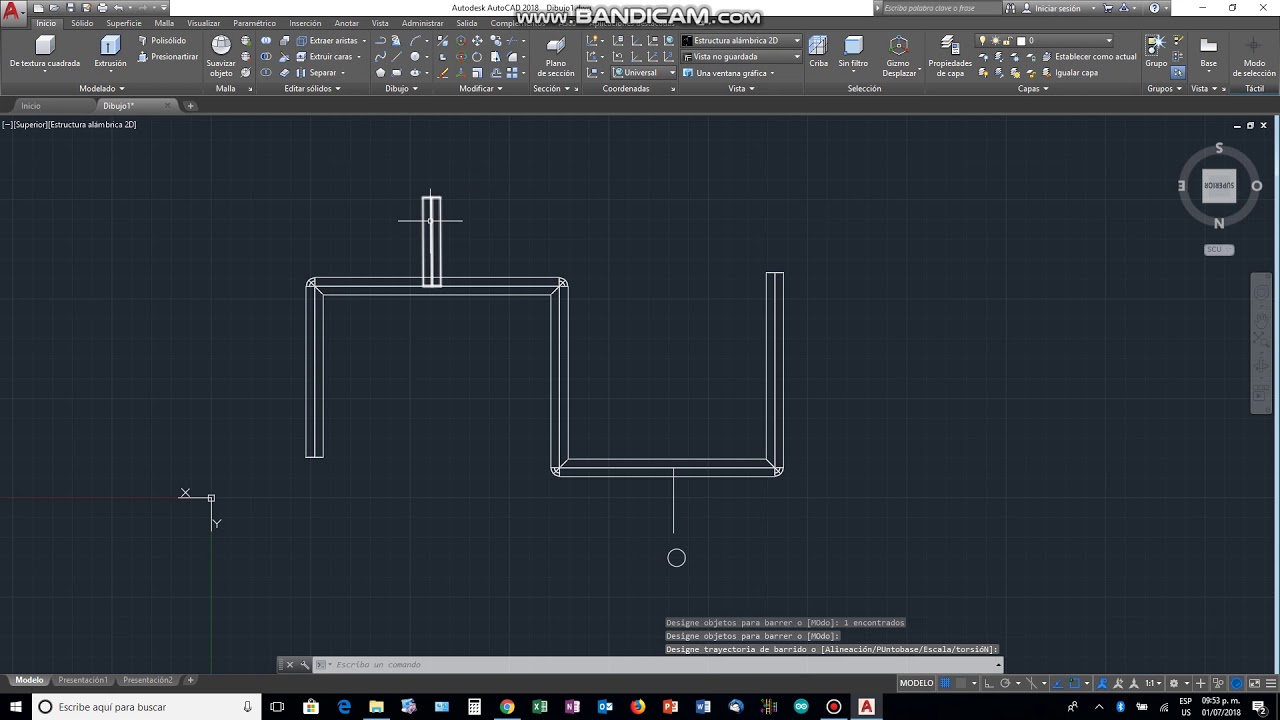Click the help question mark icon

point(1155,8)
